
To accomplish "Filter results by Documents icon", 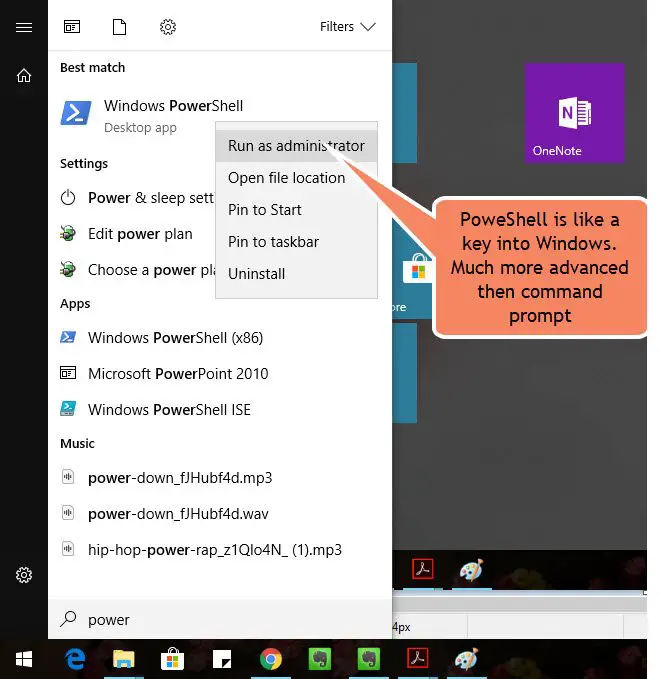I will 120,27.
